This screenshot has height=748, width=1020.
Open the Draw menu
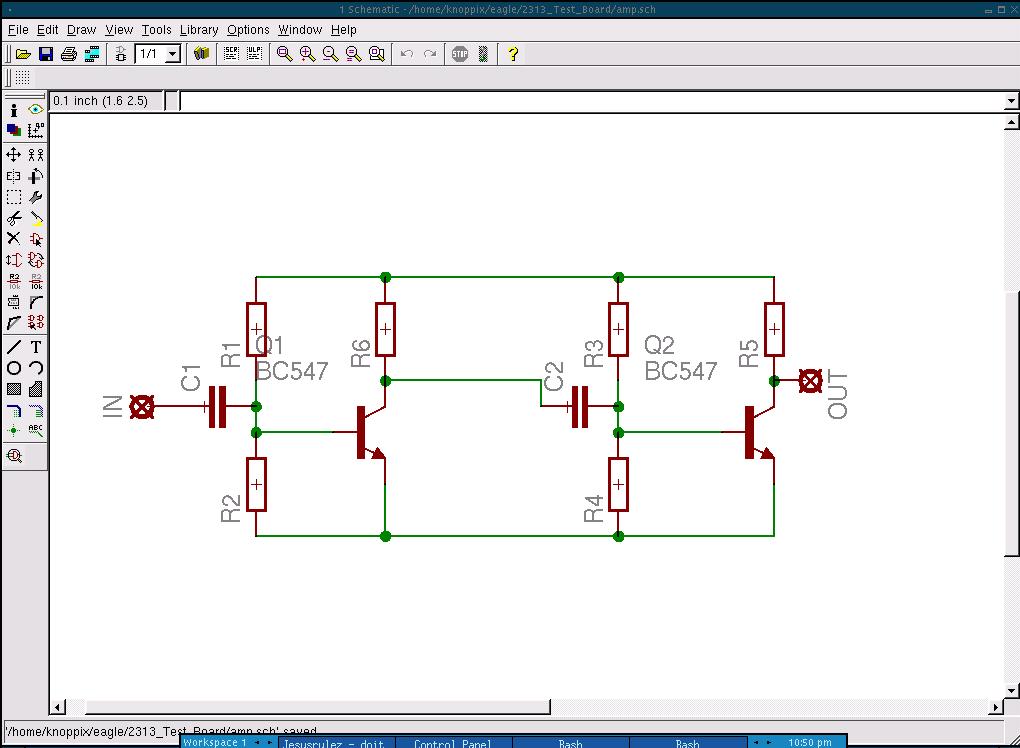click(81, 30)
